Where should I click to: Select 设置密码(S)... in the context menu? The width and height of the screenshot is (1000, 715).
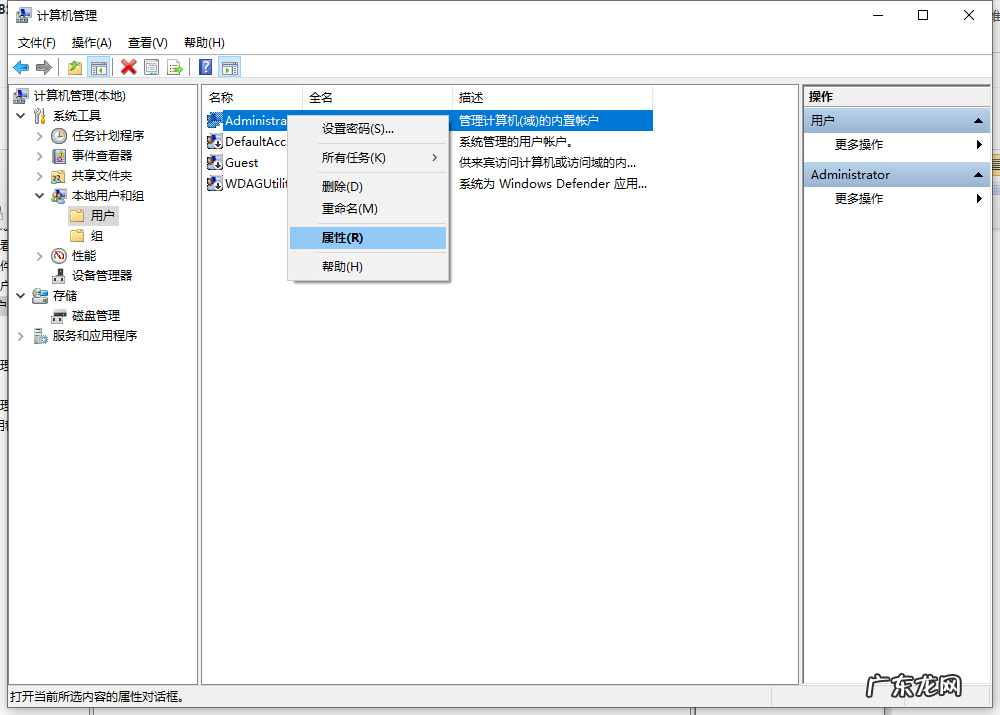point(357,129)
